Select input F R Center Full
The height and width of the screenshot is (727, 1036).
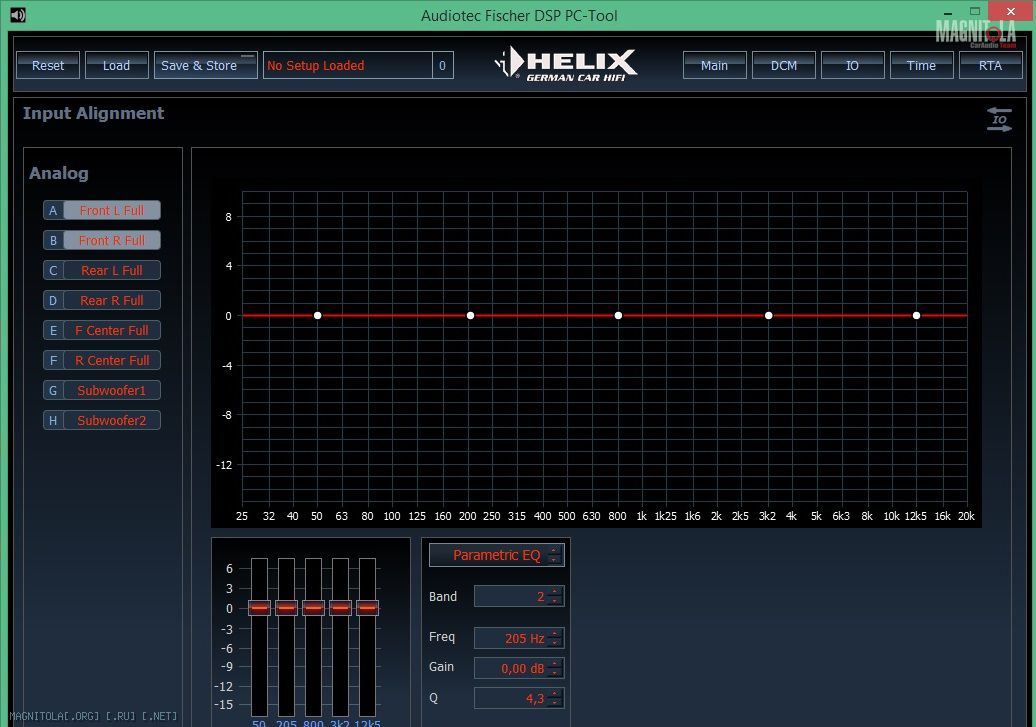coord(102,360)
